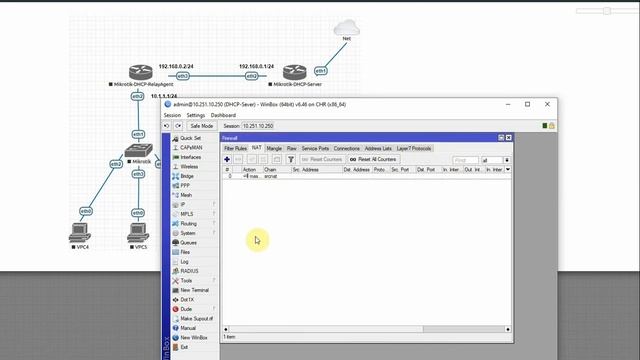This screenshot has width=640, height=360.
Task: Open Mesh in the sidebar
Action: click(x=186, y=195)
